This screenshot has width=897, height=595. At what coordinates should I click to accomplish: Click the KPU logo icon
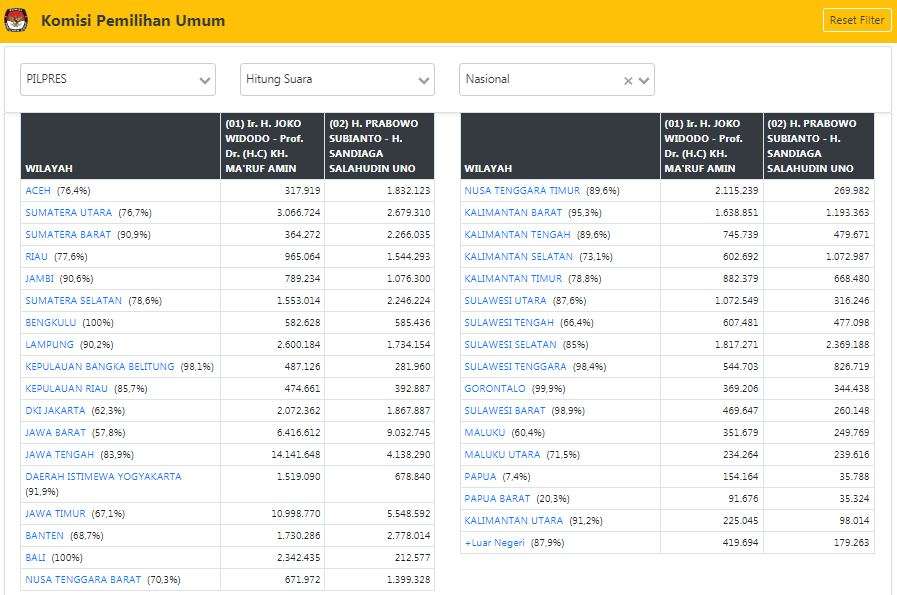[17, 20]
